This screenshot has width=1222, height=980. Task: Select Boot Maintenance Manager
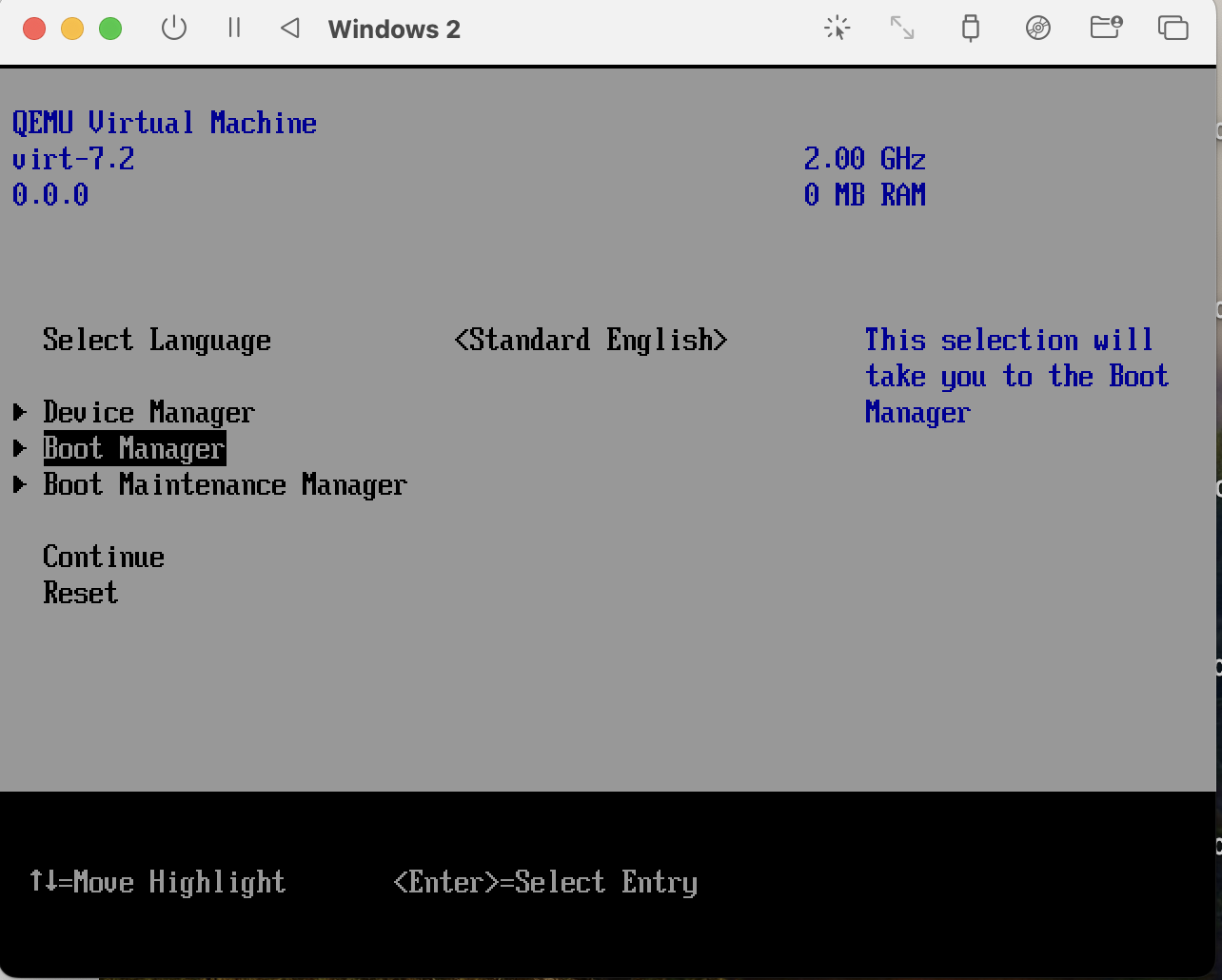point(225,484)
